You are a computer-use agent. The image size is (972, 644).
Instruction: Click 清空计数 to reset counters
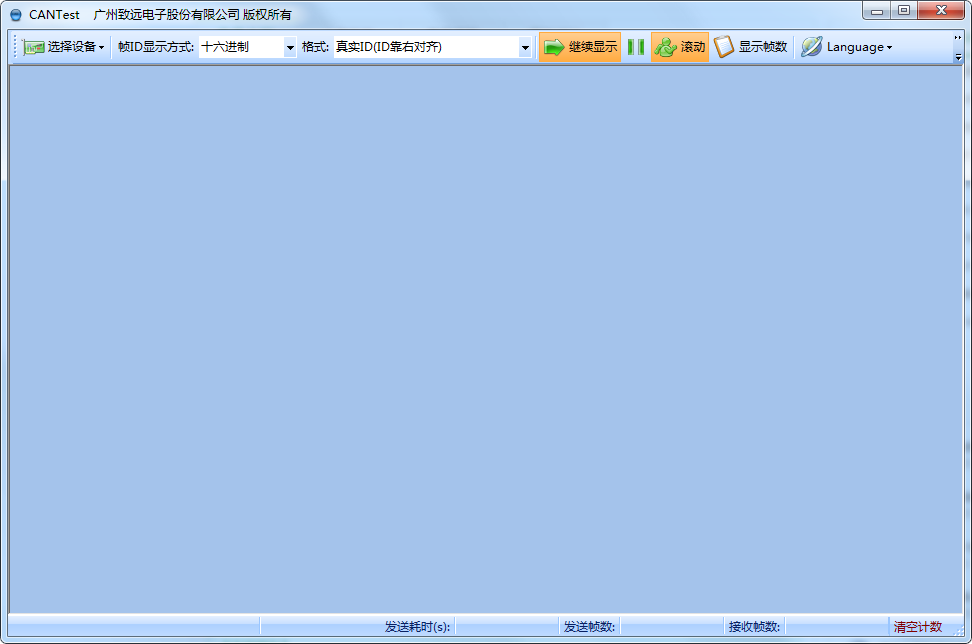tap(917, 627)
